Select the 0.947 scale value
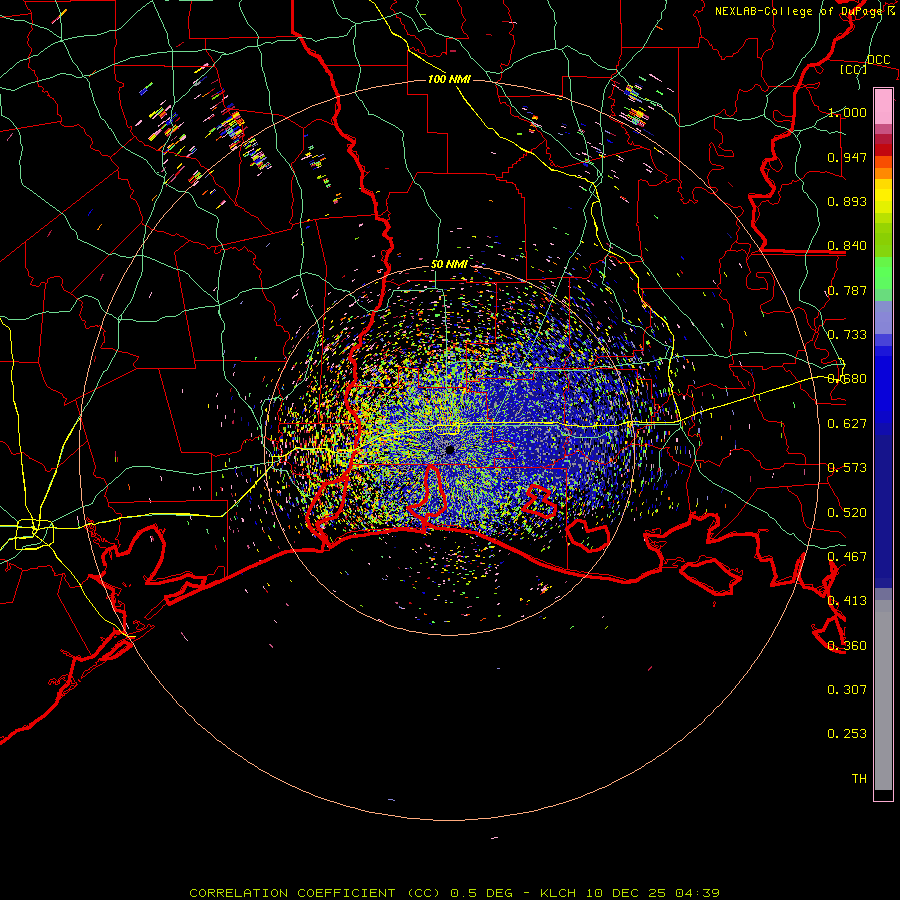 click(847, 157)
